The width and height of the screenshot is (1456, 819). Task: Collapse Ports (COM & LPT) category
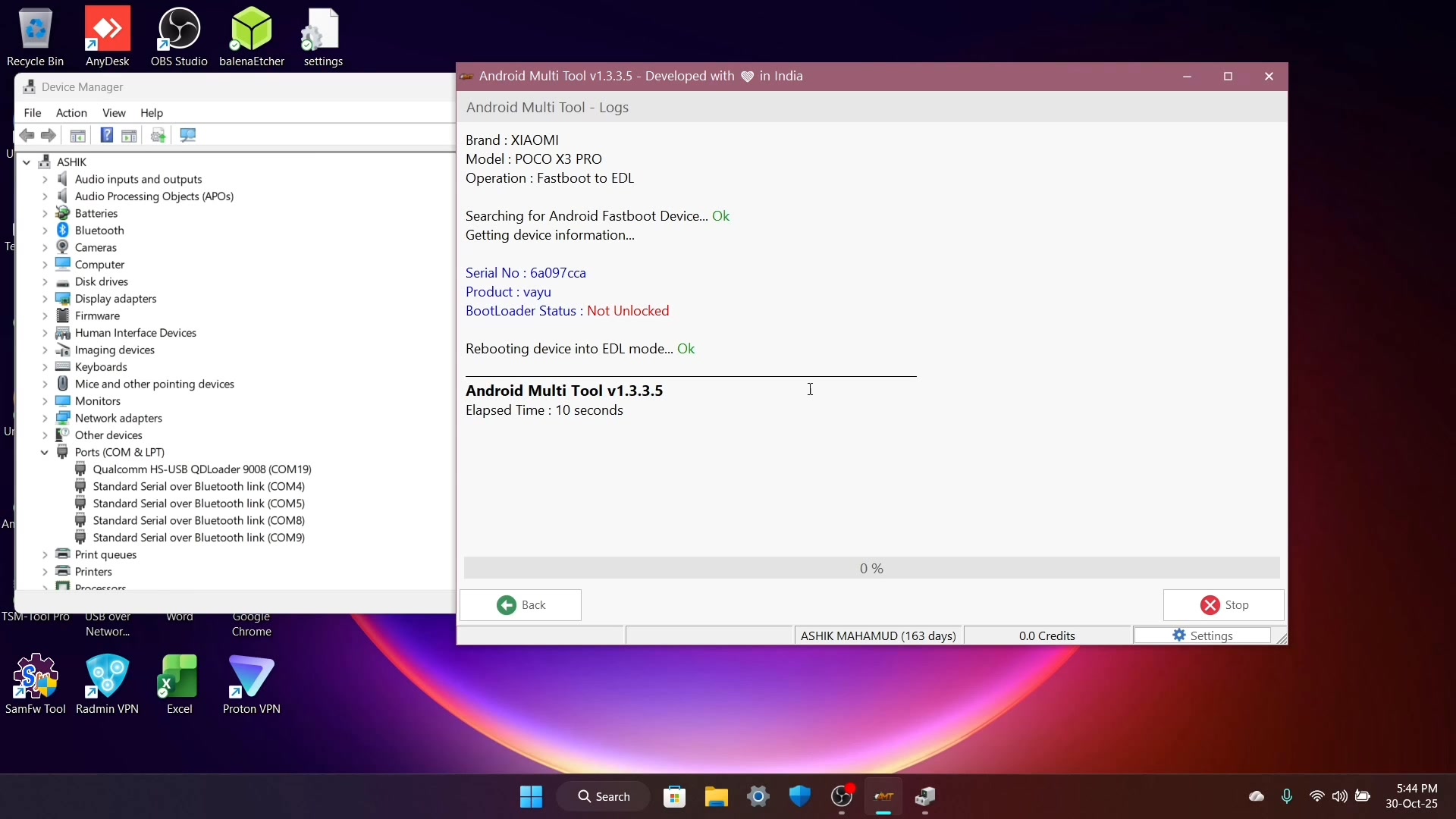(x=45, y=453)
